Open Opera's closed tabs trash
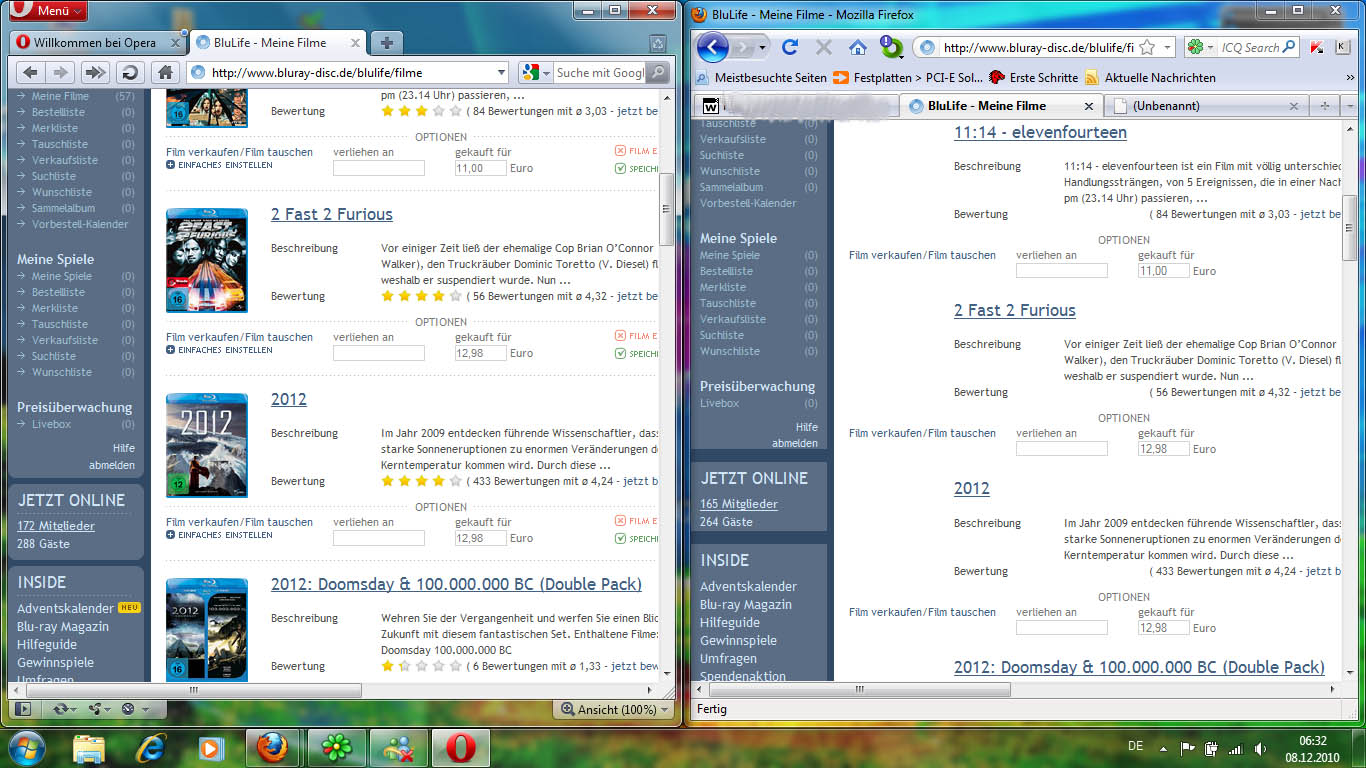This screenshot has width=1366, height=768. [x=657, y=43]
